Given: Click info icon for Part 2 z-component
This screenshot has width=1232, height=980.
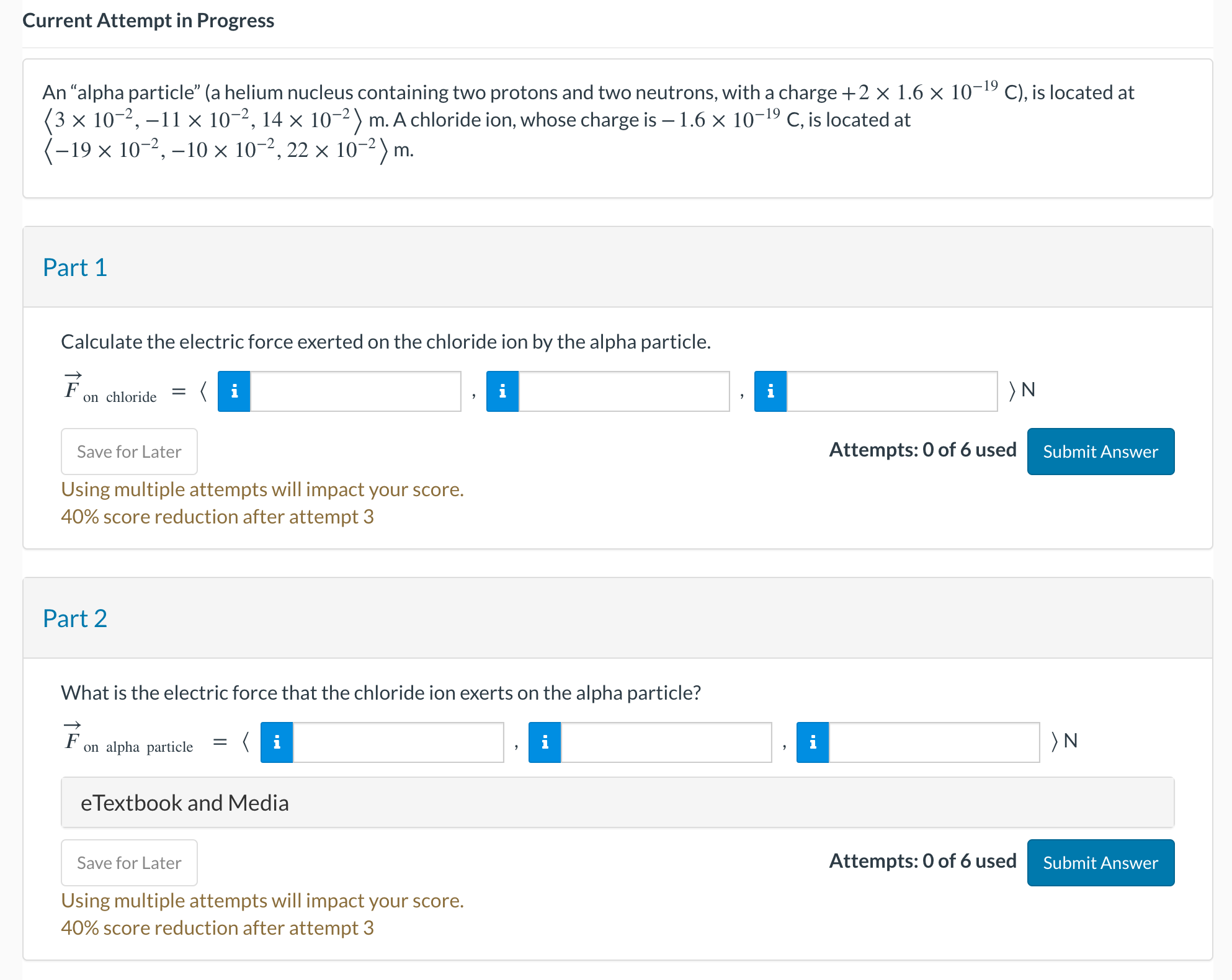Looking at the screenshot, I should (813, 742).
